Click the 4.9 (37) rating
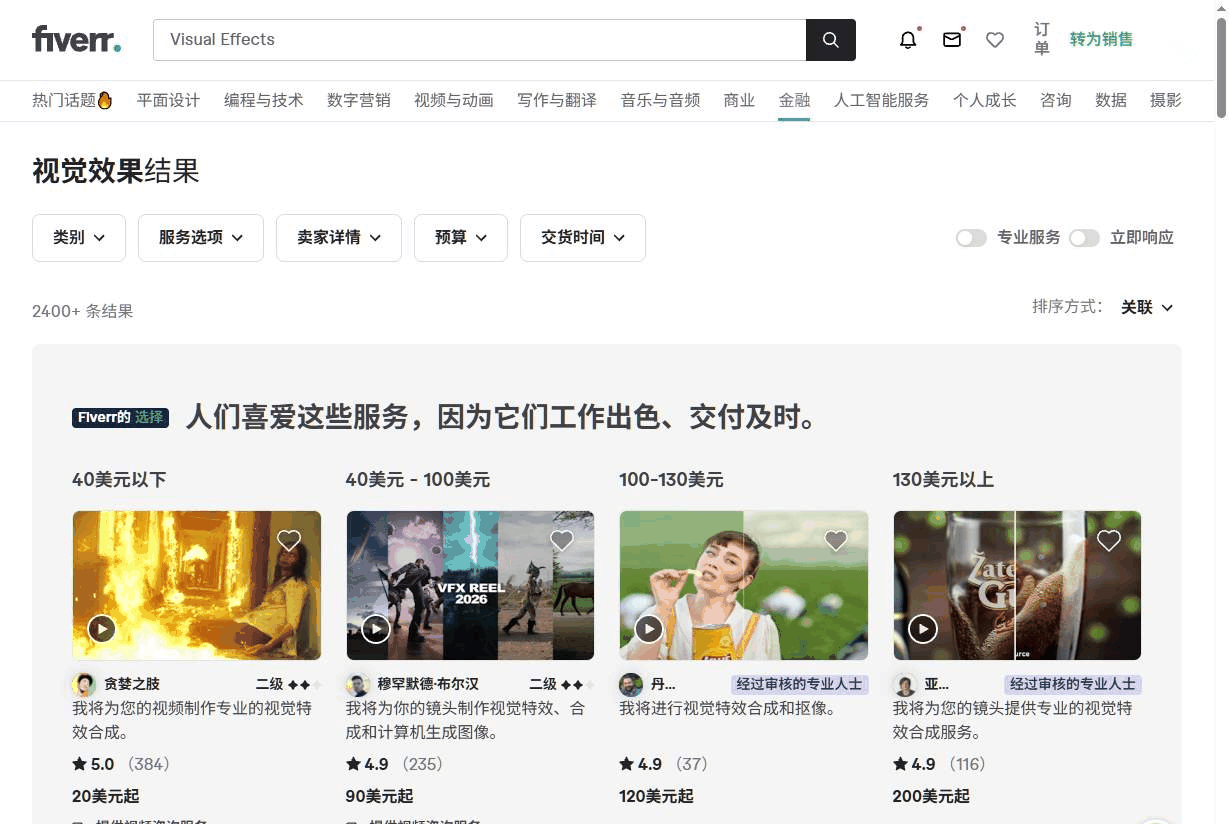The height and width of the screenshot is (824, 1229). 664,765
